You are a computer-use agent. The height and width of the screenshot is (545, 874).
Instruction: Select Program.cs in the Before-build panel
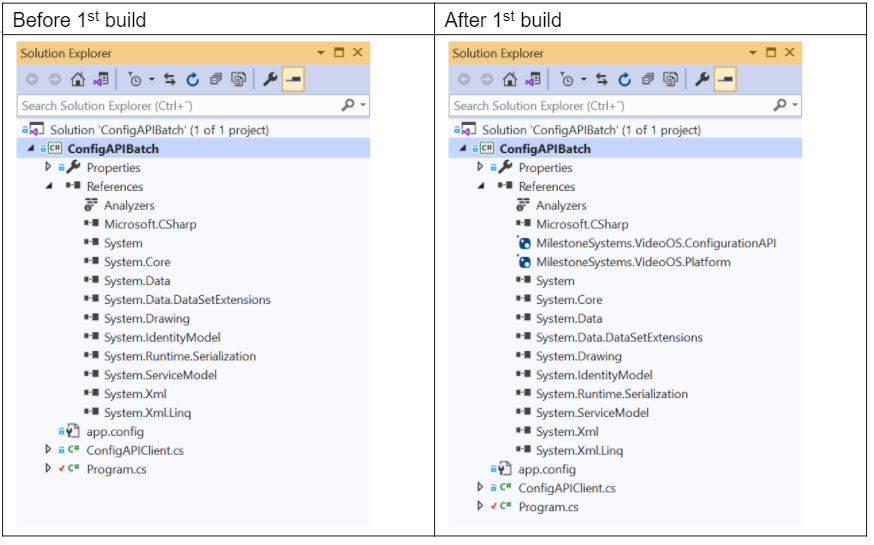116,469
